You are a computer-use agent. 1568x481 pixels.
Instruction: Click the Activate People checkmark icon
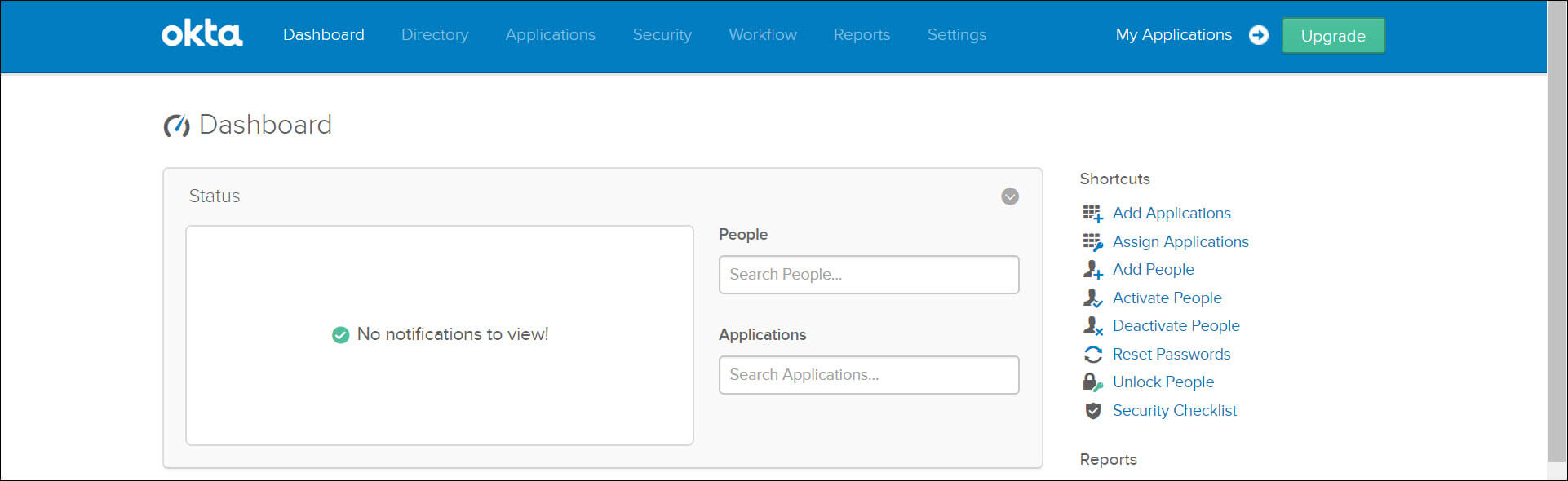point(1092,298)
